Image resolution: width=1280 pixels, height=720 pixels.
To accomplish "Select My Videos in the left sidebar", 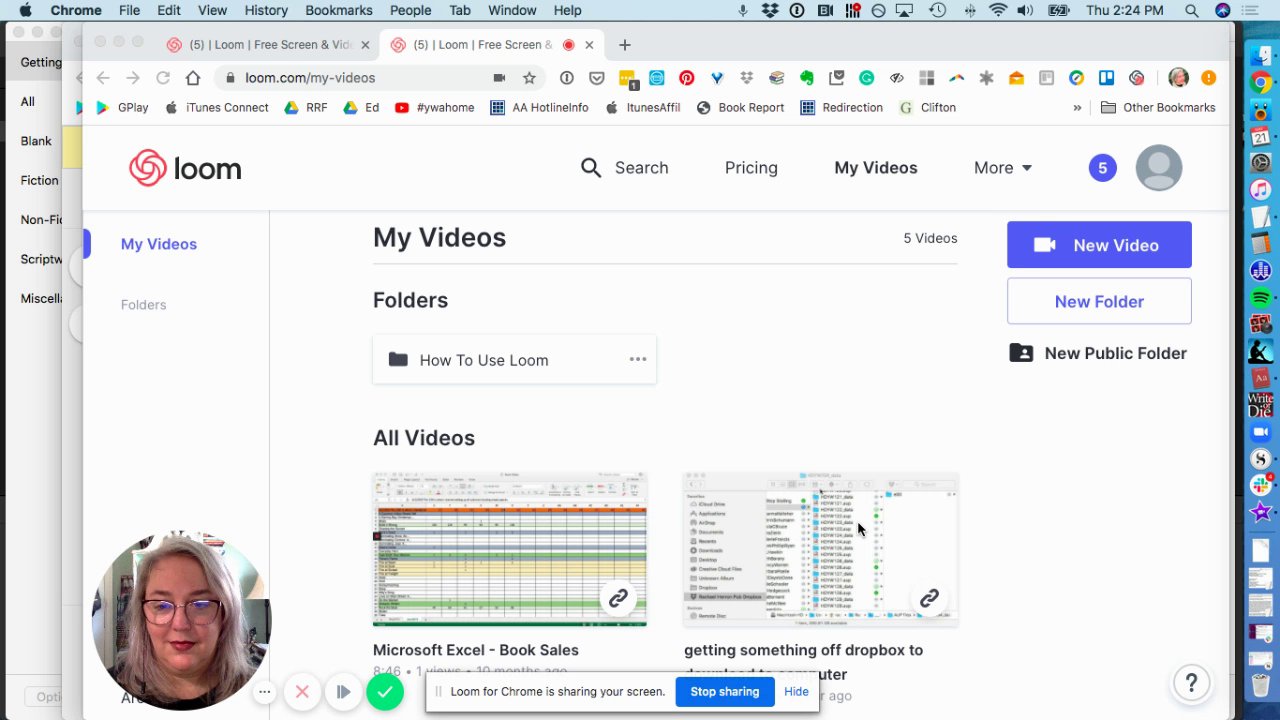I will [159, 244].
